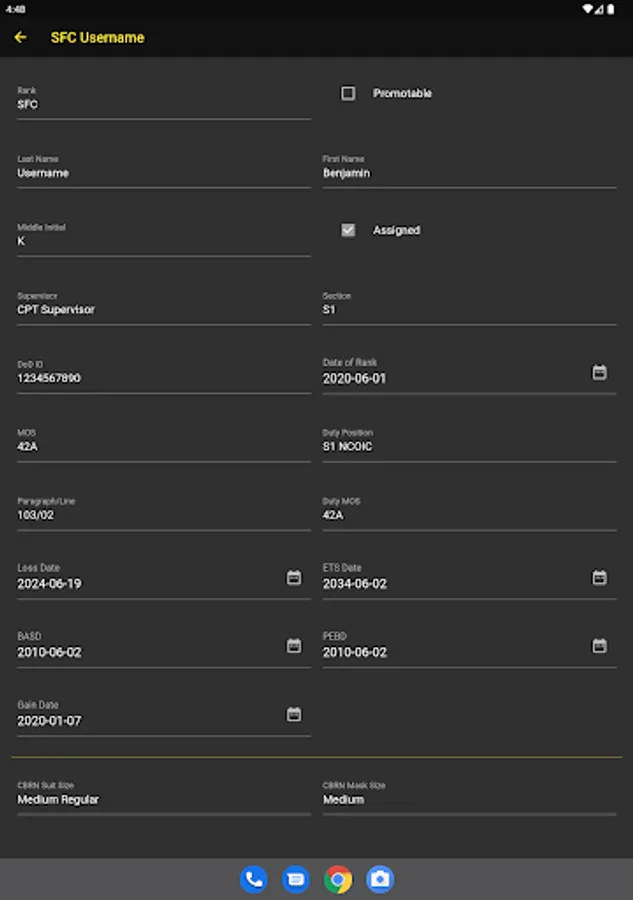Open the PEBD calendar icon
Image resolution: width=633 pixels, height=900 pixels.
point(599,646)
